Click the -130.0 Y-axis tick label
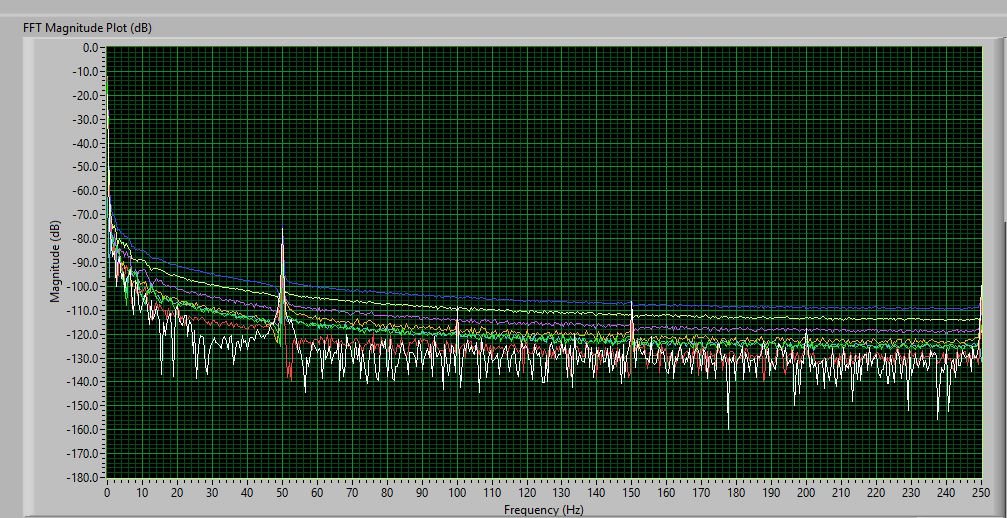The image size is (1007, 518). 84,358
